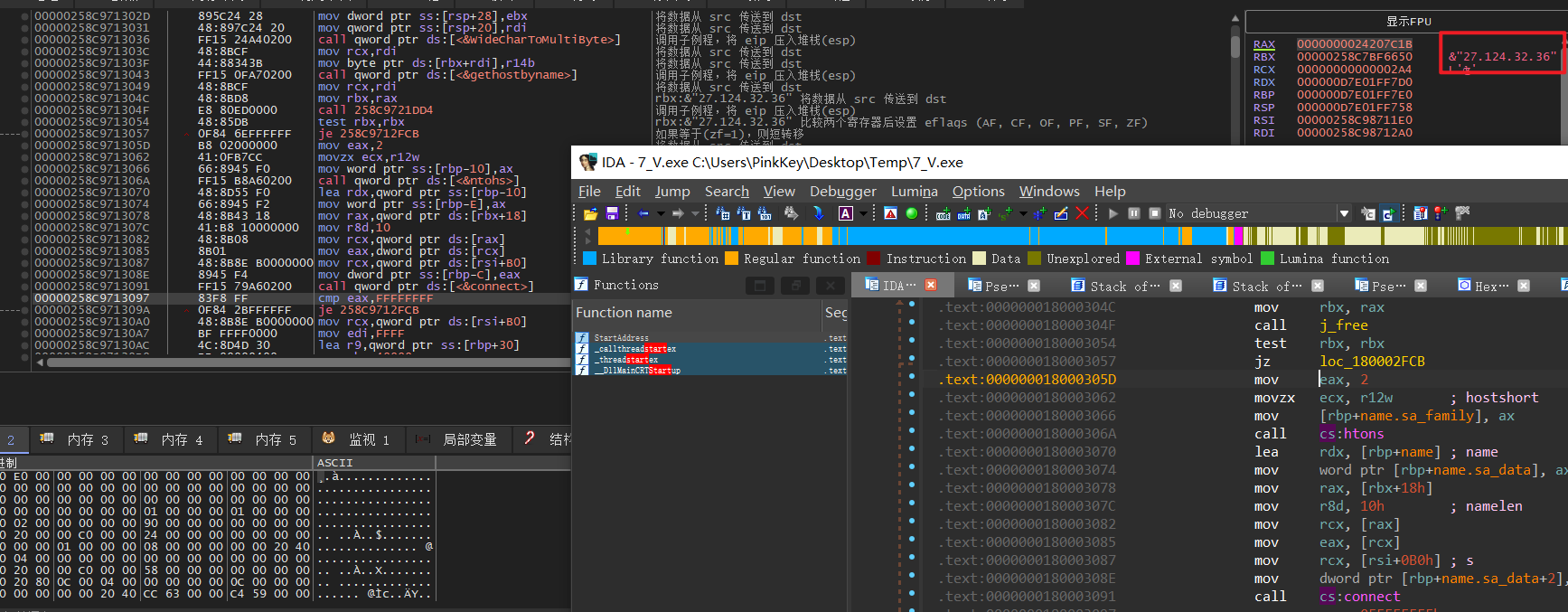The image size is (1568, 612).
Task: Click the blue Jump back arrow in IDA
Action: (x=643, y=213)
